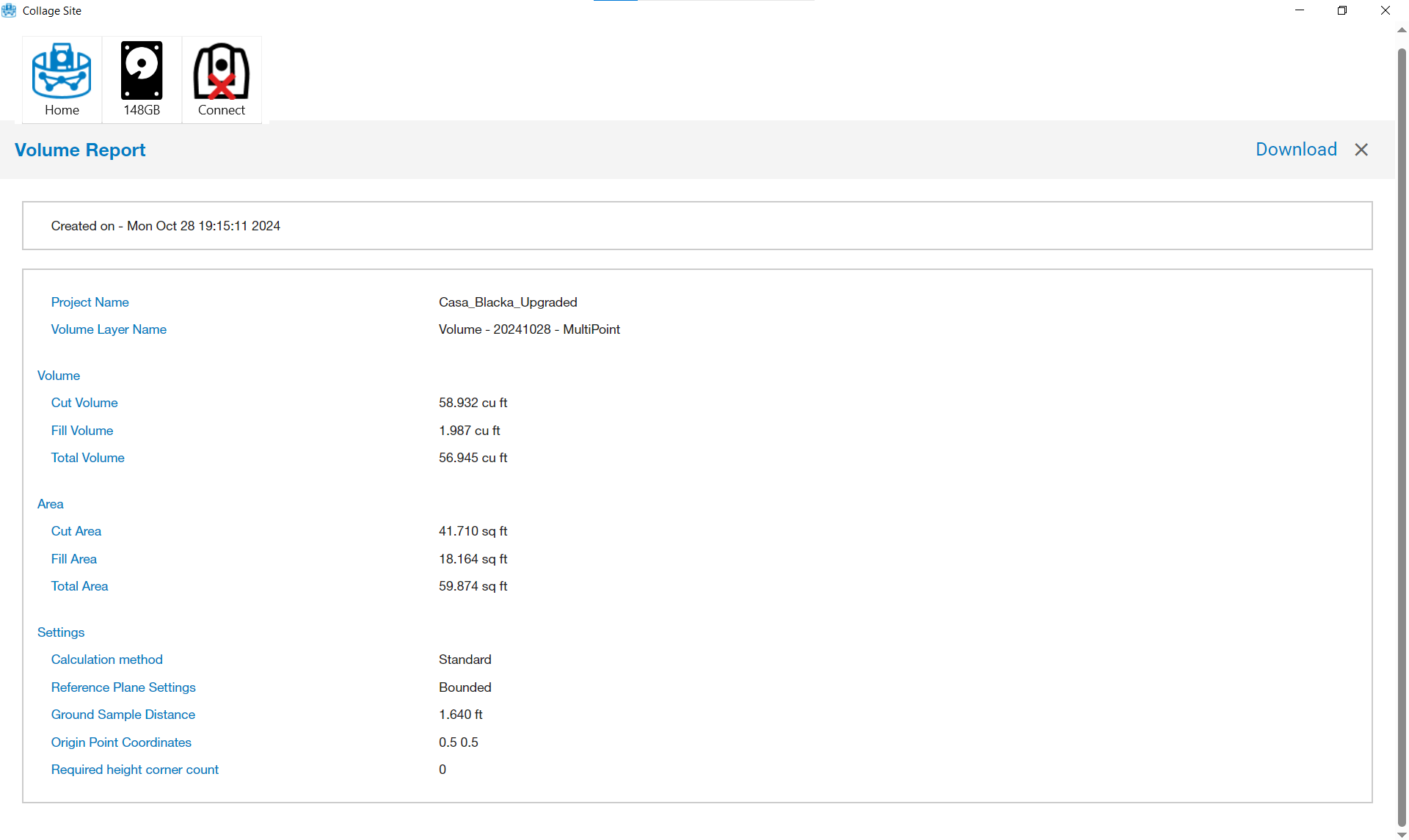Click the Origin Point Coordinates label
This screenshot has height=840, width=1409.
(x=121, y=742)
